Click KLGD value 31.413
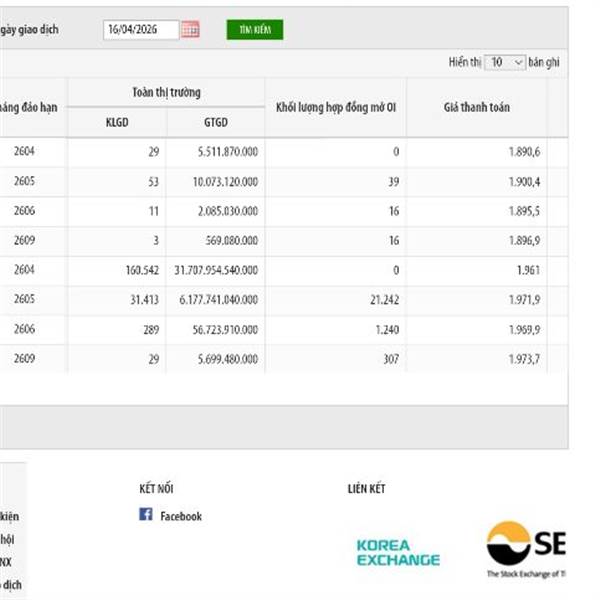This screenshot has height=600, width=600. point(144,300)
